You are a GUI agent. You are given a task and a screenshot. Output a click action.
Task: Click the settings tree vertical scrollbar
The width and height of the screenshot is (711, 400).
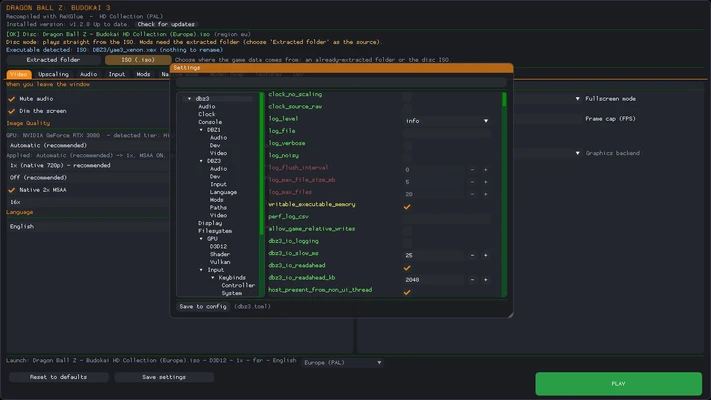tap(262, 195)
